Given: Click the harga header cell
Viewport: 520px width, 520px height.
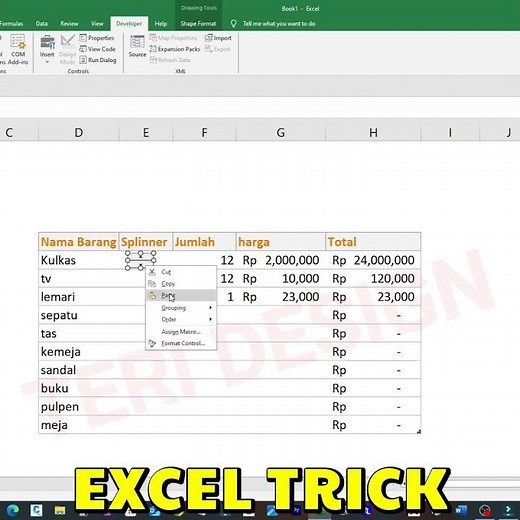Looking at the screenshot, I should tap(280, 242).
